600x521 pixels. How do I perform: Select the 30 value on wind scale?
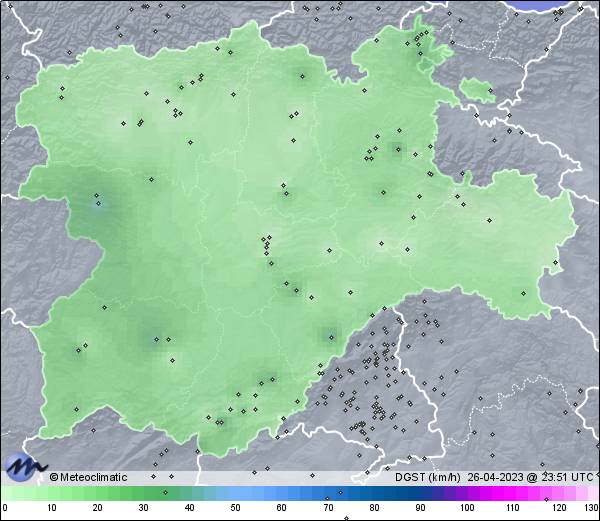(x=143, y=508)
